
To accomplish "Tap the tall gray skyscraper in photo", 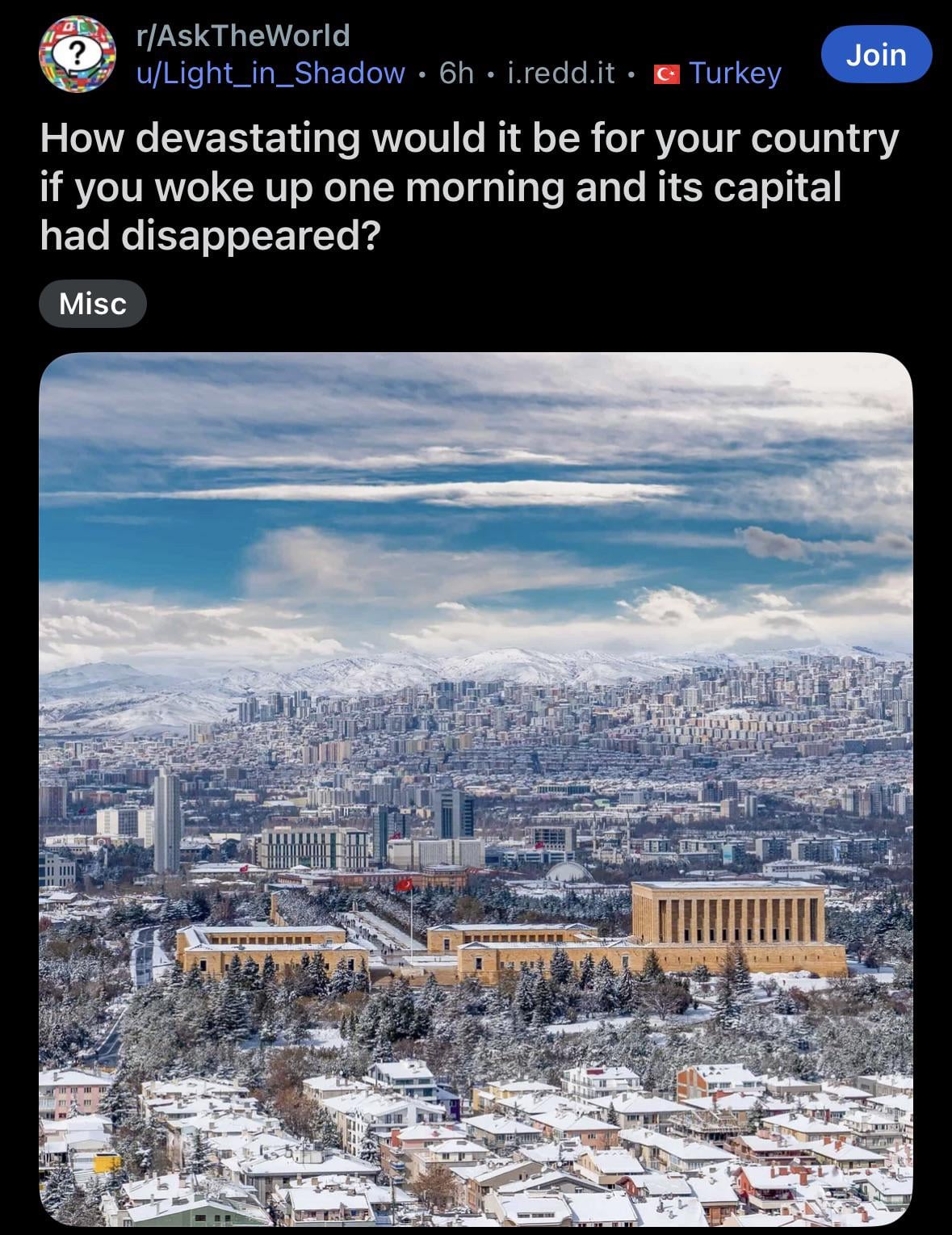I will click(x=166, y=820).
